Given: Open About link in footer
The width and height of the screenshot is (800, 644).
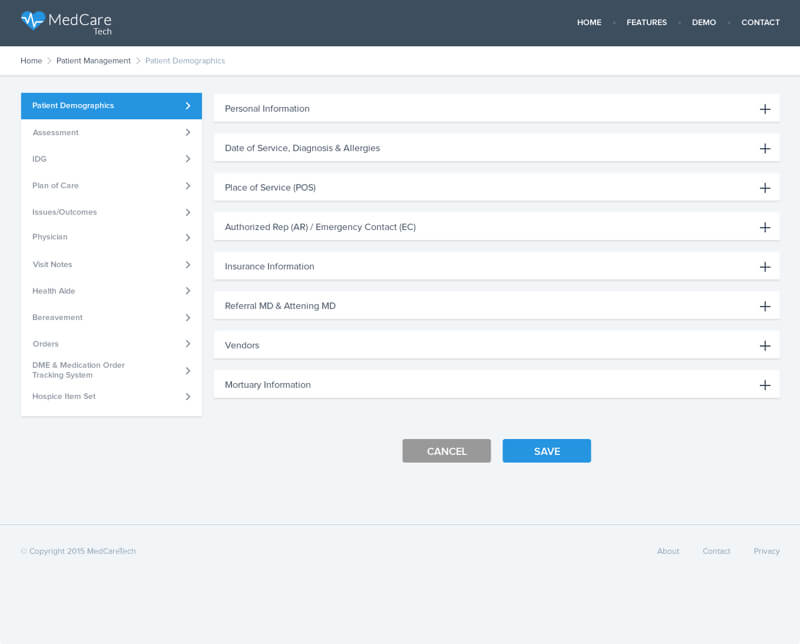Looking at the screenshot, I should (668, 551).
